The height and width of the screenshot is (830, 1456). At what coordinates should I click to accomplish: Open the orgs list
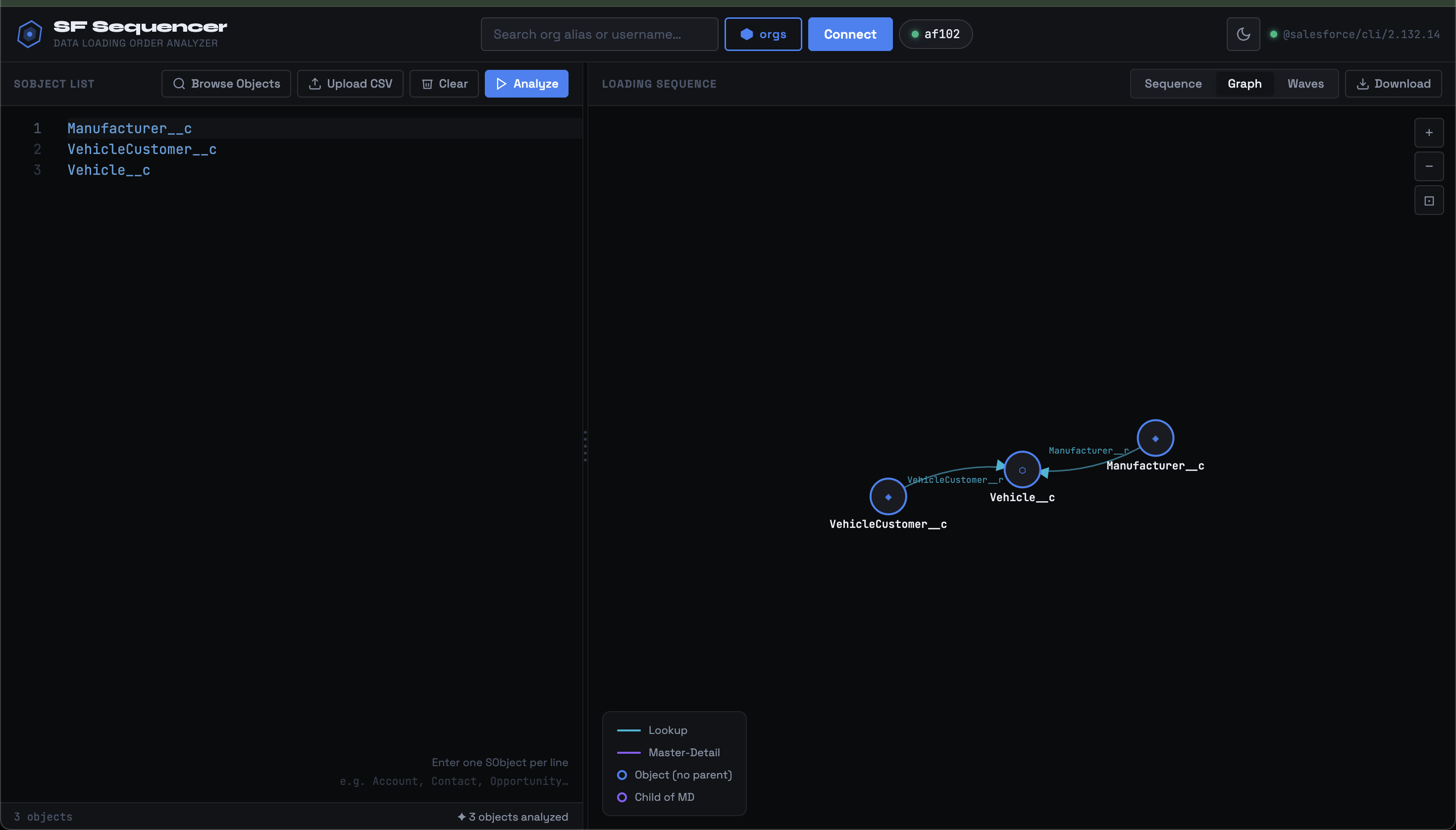[763, 34]
